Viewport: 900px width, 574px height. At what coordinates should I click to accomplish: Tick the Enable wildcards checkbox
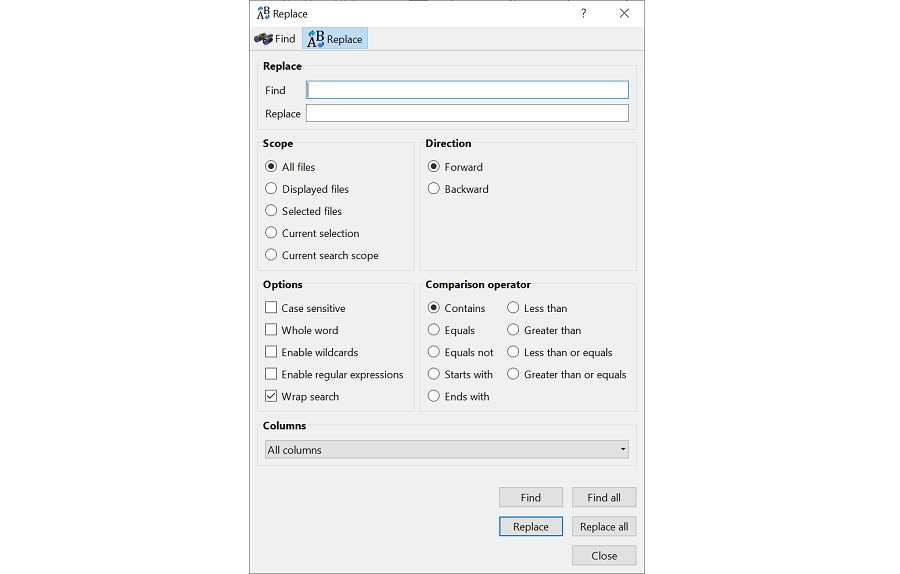[x=271, y=352]
